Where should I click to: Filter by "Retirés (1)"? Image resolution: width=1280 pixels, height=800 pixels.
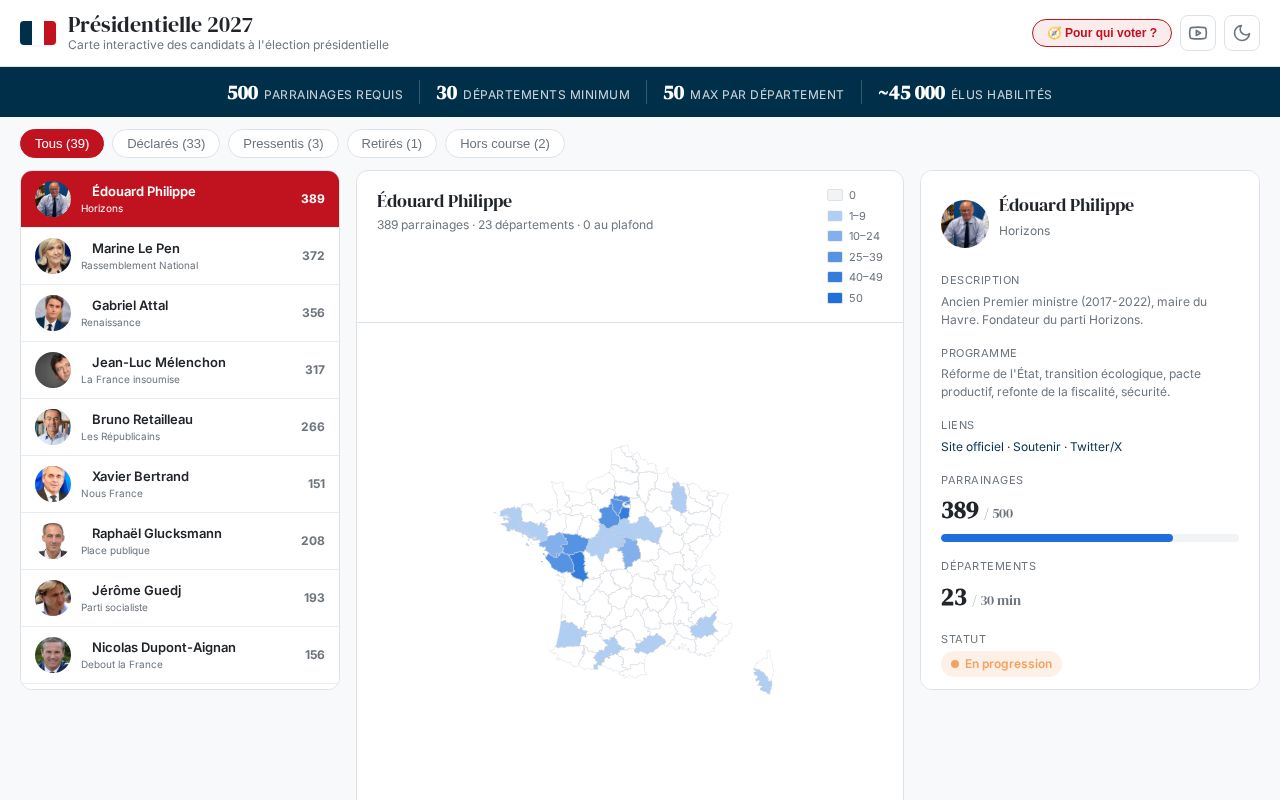392,144
